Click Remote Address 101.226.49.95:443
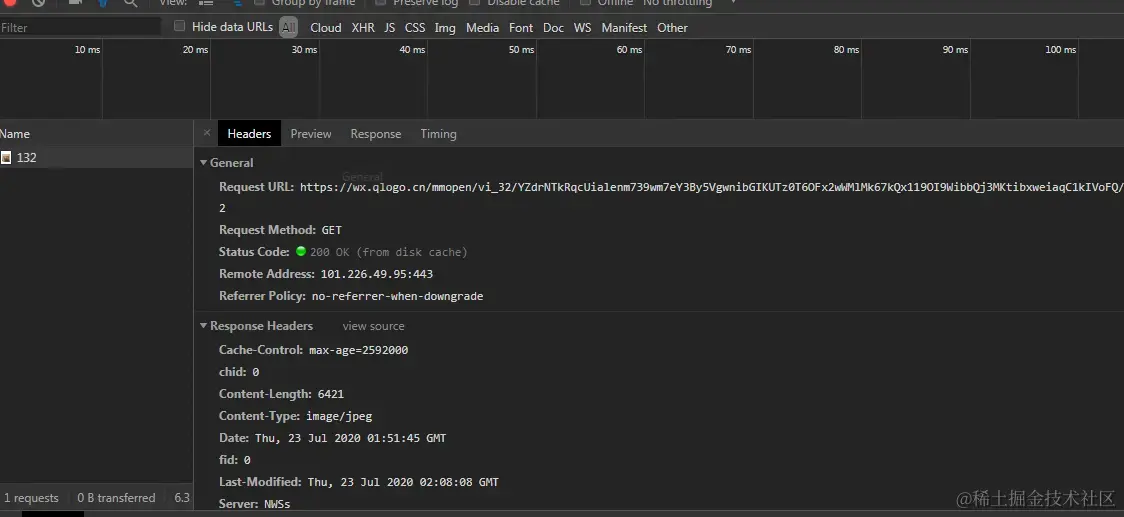This screenshot has height=517, width=1124. pyautogui.click(x=376, y=274)
